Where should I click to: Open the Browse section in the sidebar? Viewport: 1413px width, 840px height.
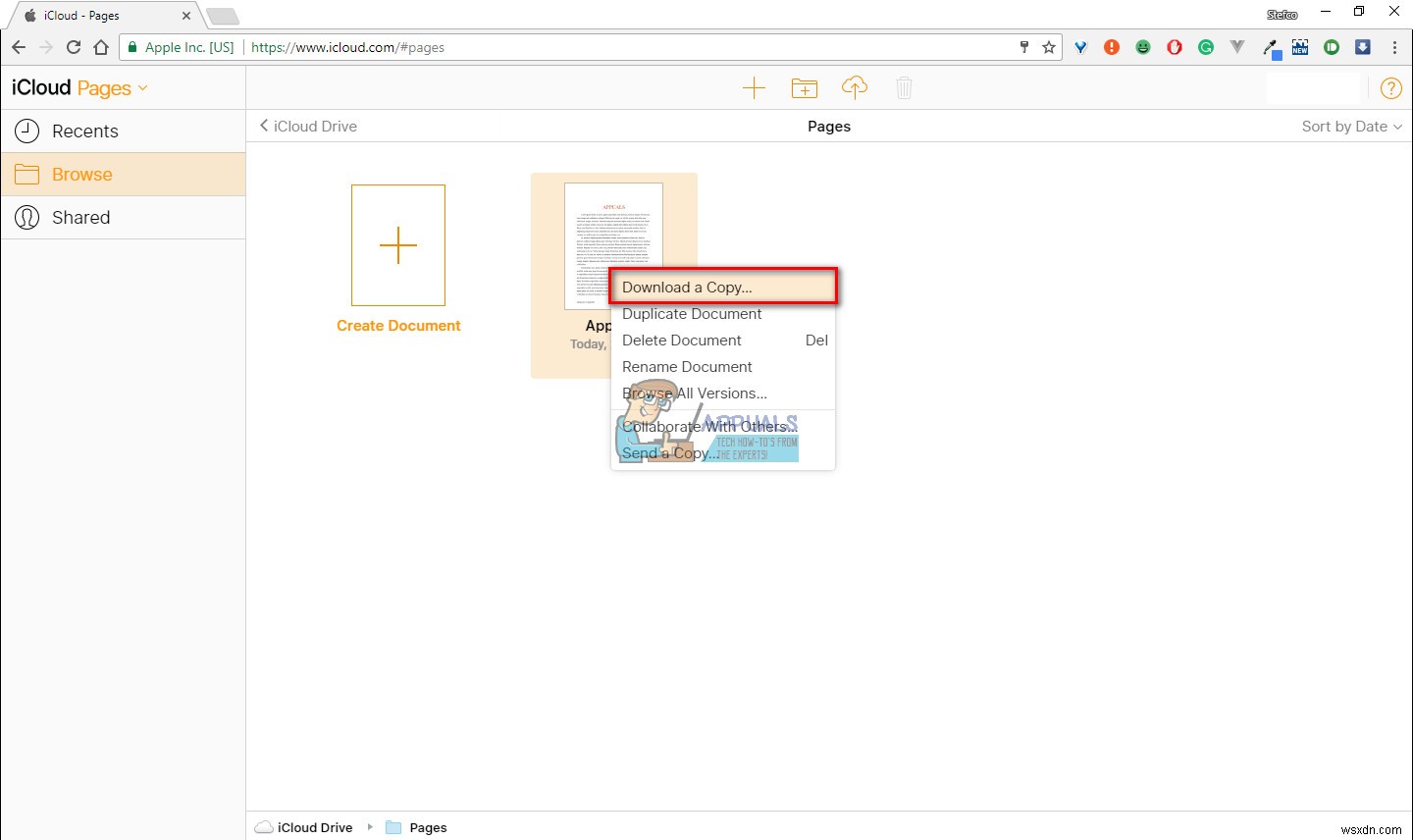coord(123,175)
